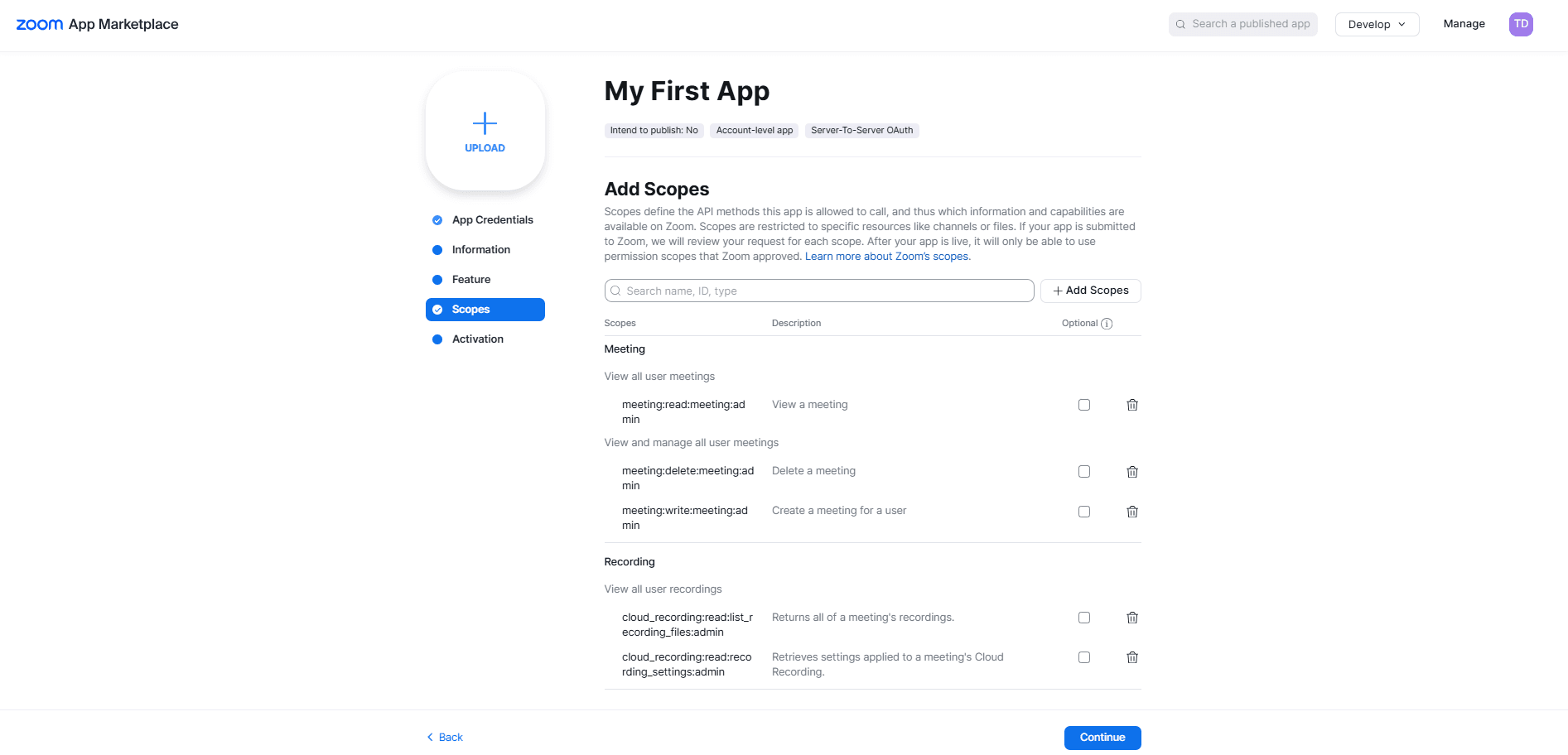Open the TD user avatar menu
1568x755 pixels.
tap(1521, 24)
